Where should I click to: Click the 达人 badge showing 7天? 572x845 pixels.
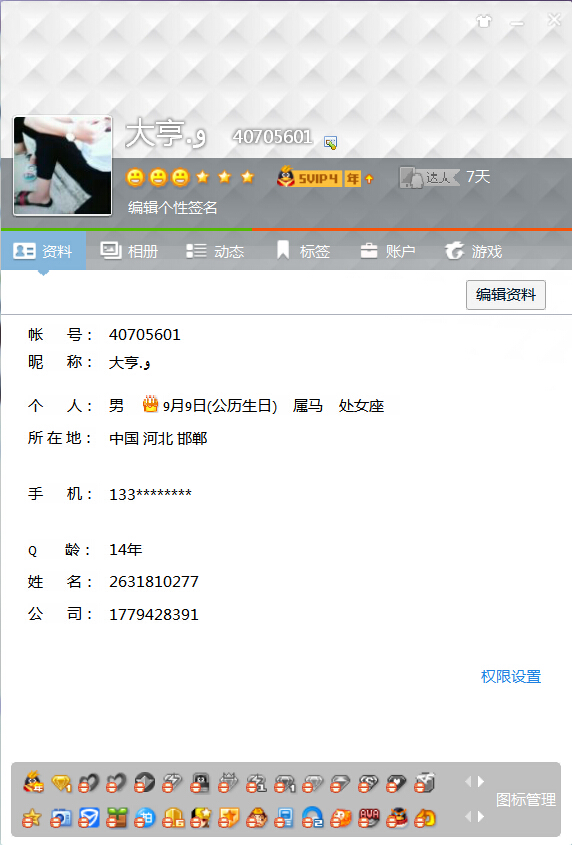point(445,177)
